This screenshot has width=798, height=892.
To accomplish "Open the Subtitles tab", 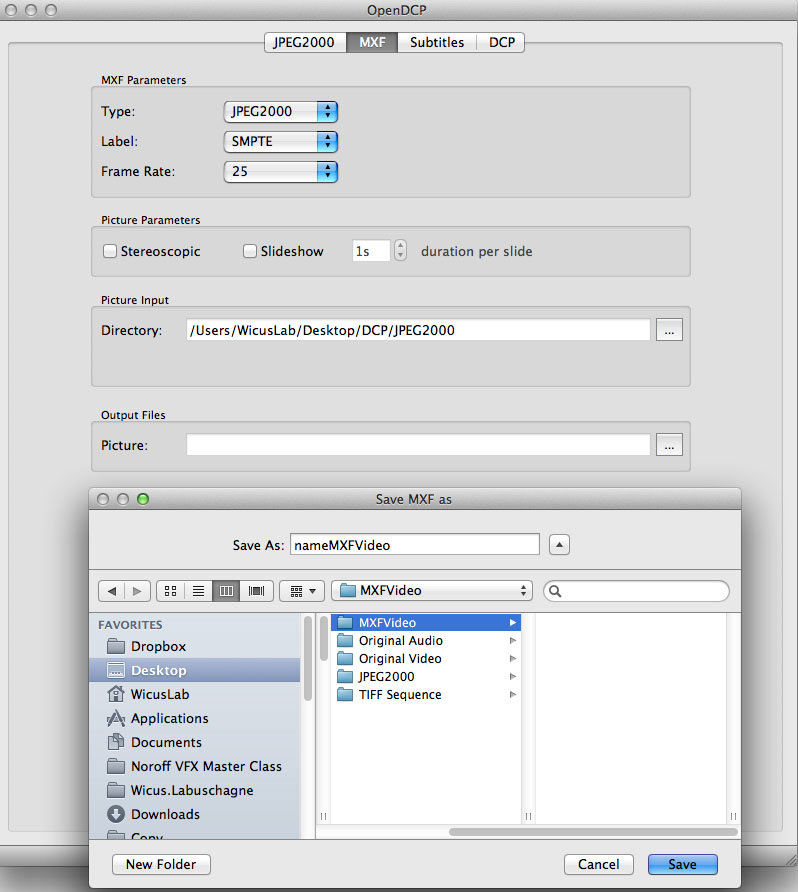I will (x=437, y=43).
